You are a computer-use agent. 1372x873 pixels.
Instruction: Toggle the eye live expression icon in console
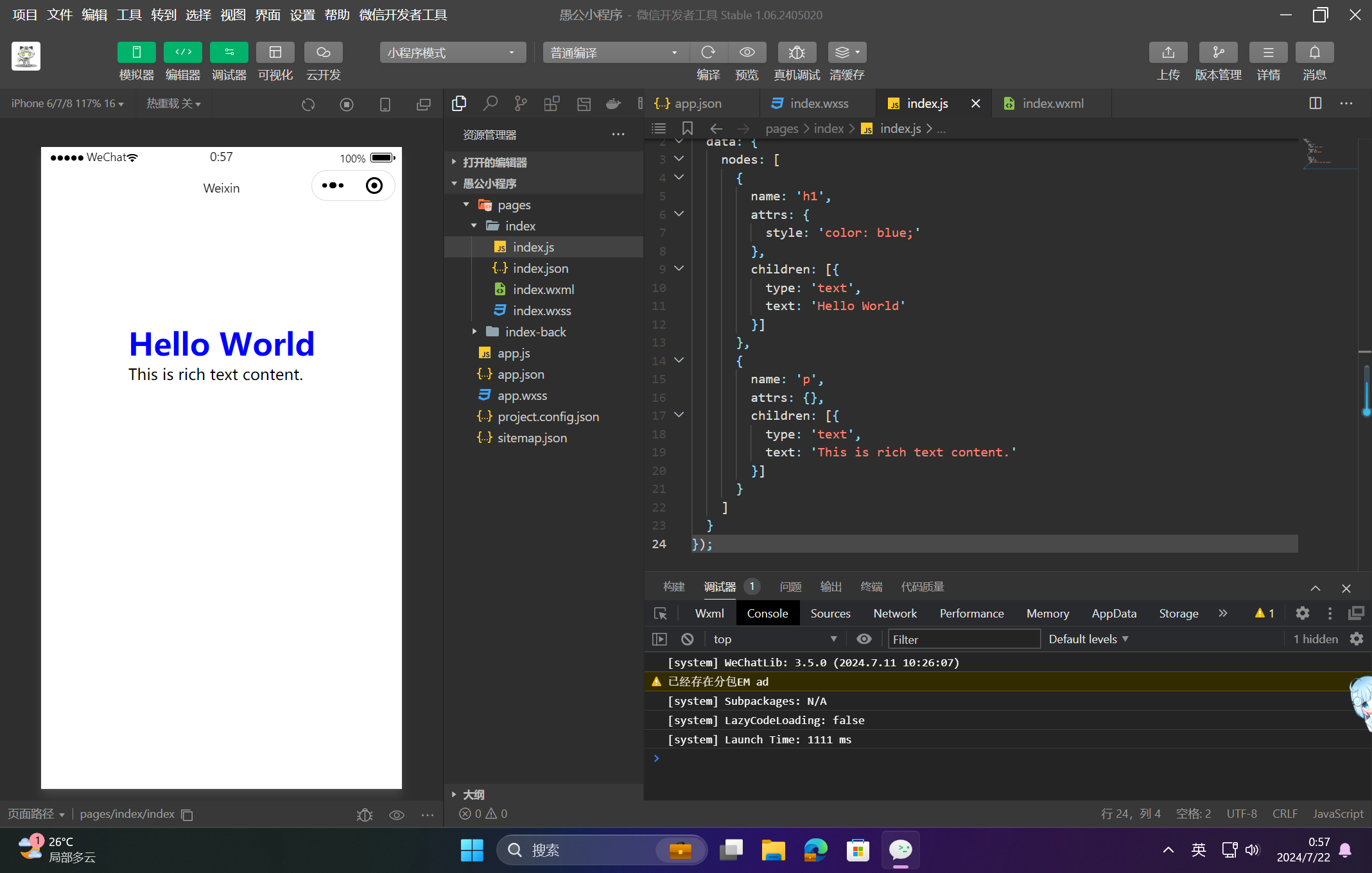[x=864, y=639]
